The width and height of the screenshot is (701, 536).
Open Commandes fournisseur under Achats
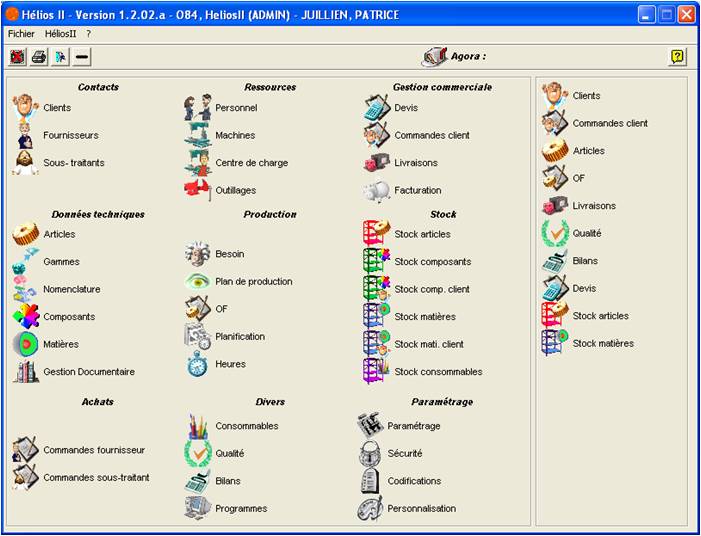point(94,450)
